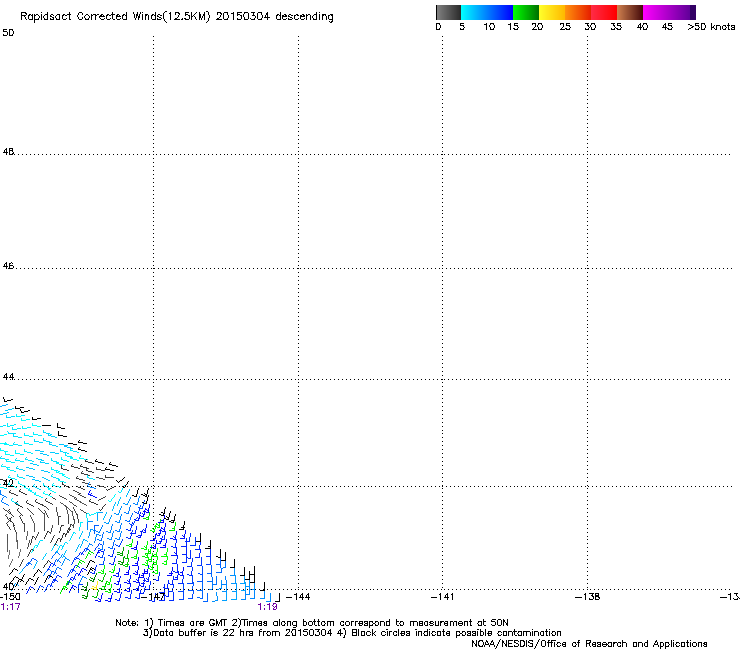Click the orange 25-30 knots color segment
This screenshot has width=740, height=650.
(578, 12)
